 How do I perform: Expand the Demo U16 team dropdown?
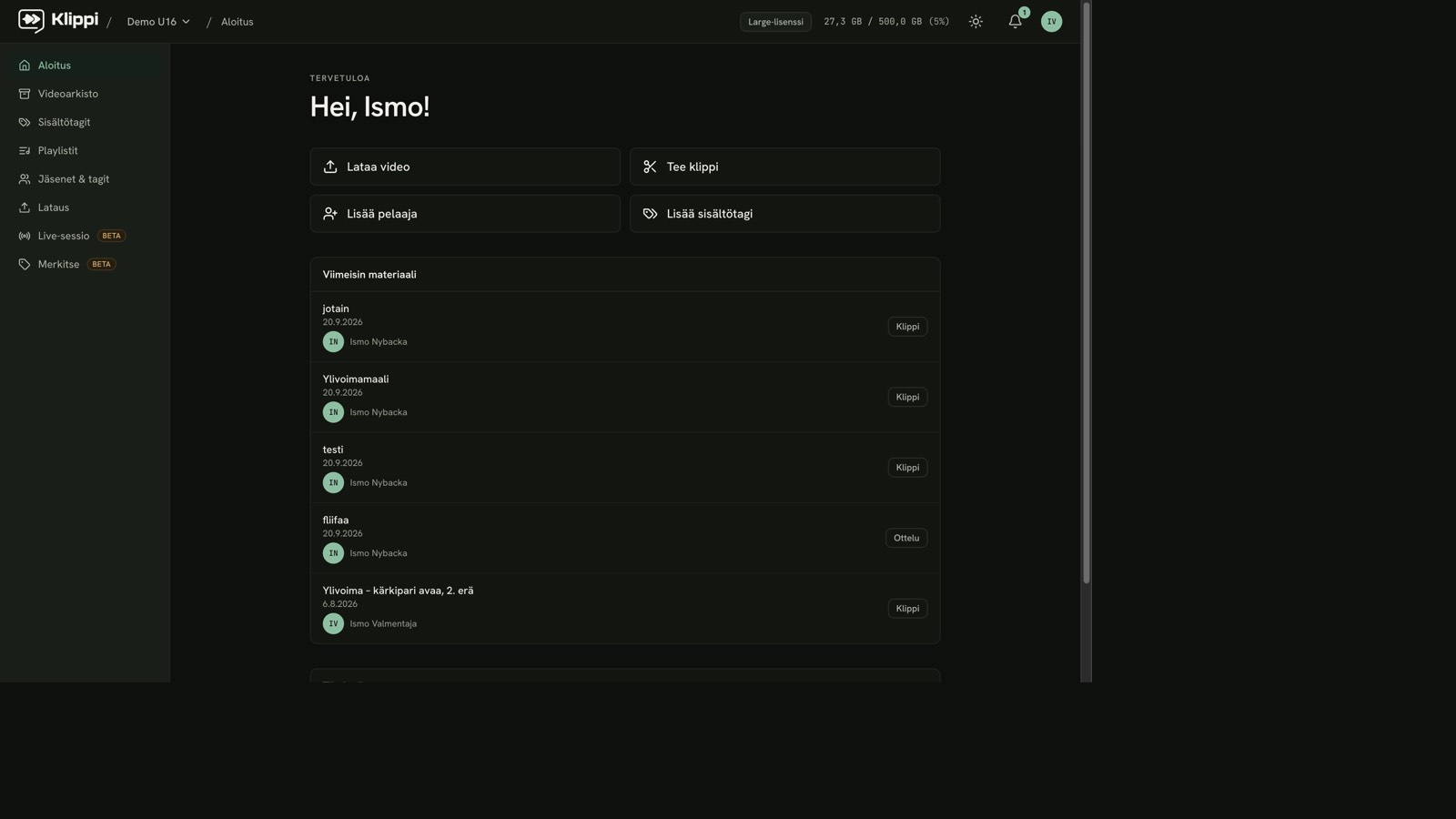158,22
